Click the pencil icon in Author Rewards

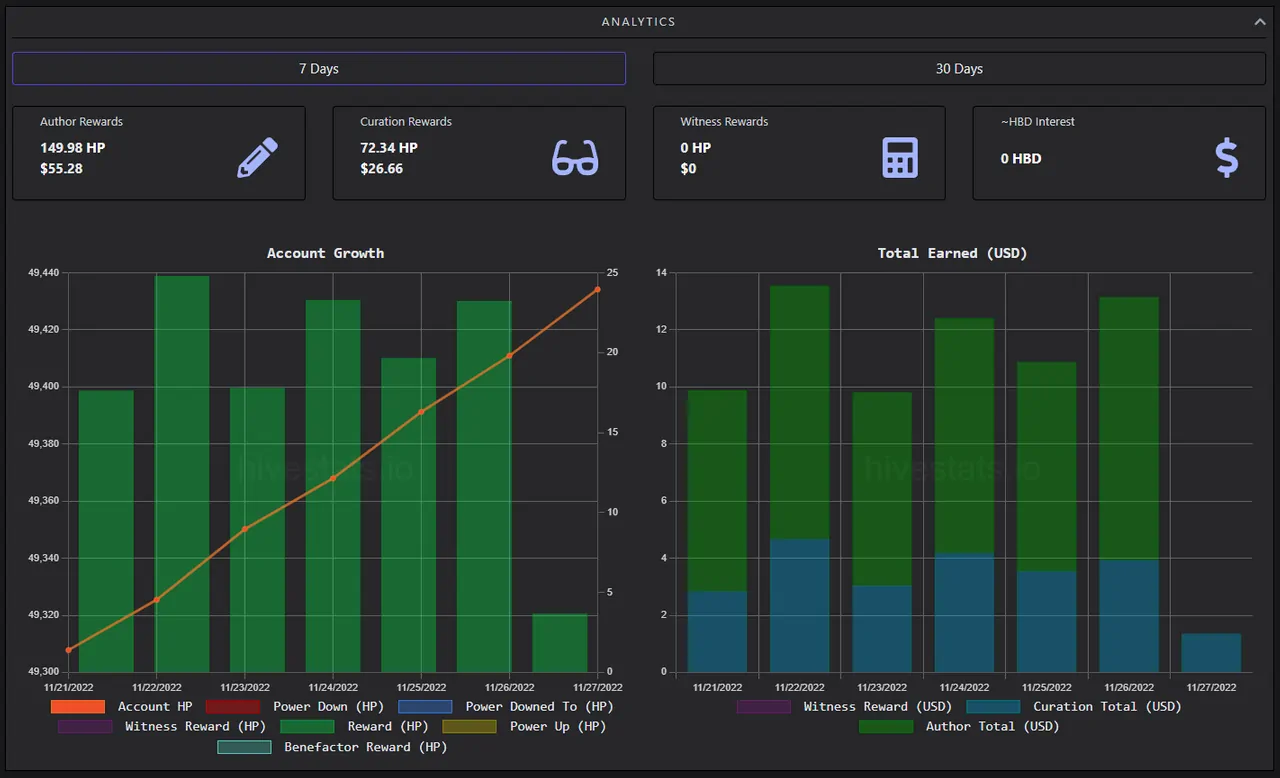pos(257,157)
